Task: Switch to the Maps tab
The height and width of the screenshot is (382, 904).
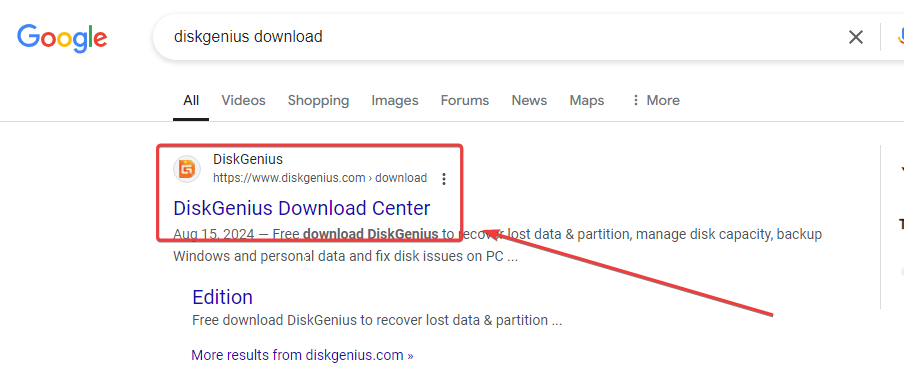Action: coord(586,100)
